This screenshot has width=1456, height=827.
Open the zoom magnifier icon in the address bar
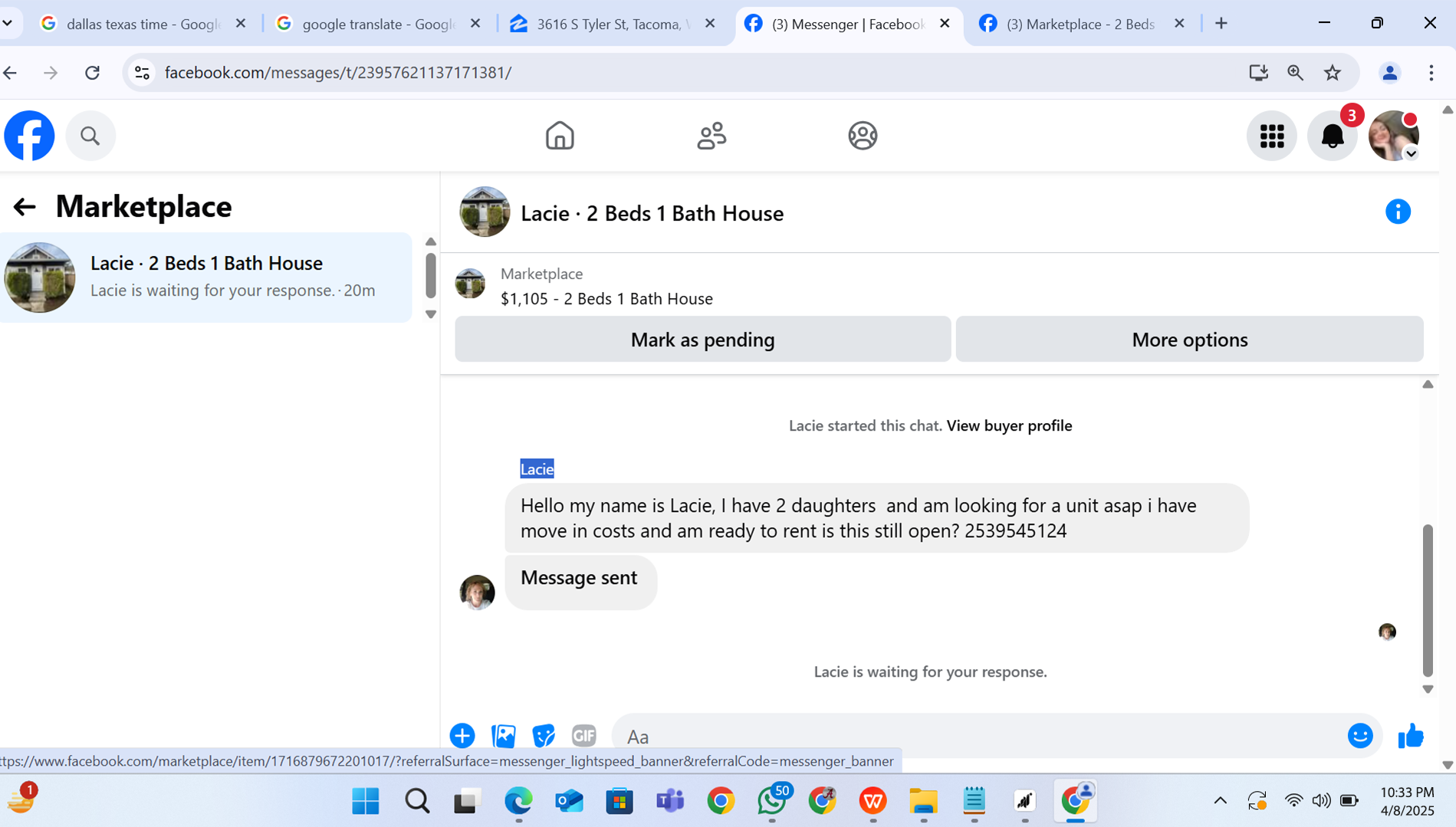click(x=1295, y=73)
